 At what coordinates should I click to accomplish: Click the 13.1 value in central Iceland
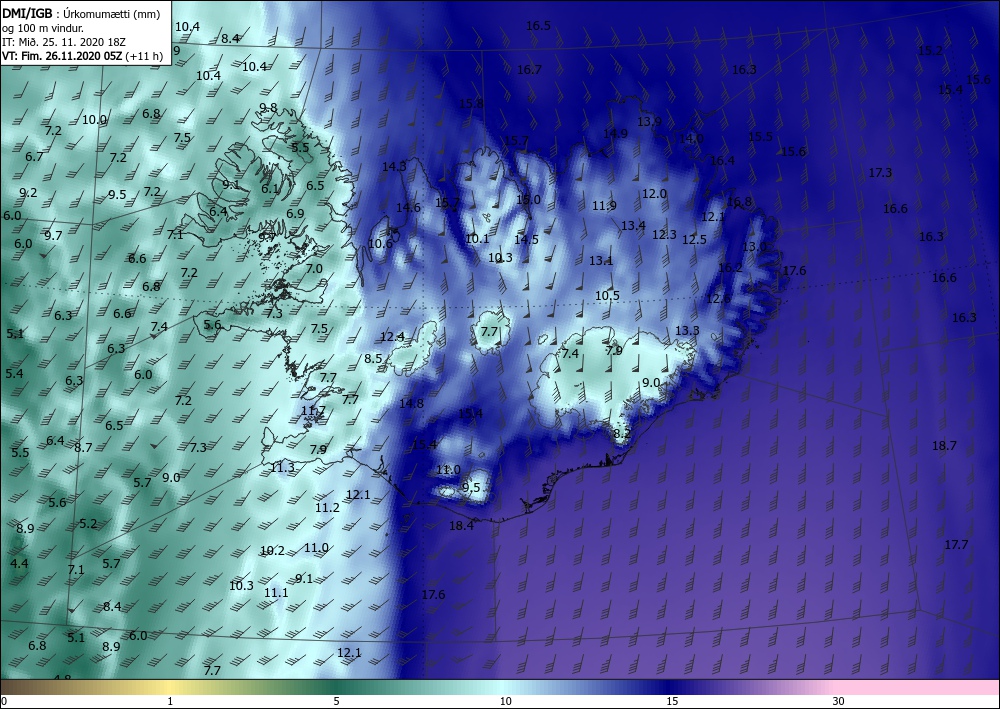[601, 261]
